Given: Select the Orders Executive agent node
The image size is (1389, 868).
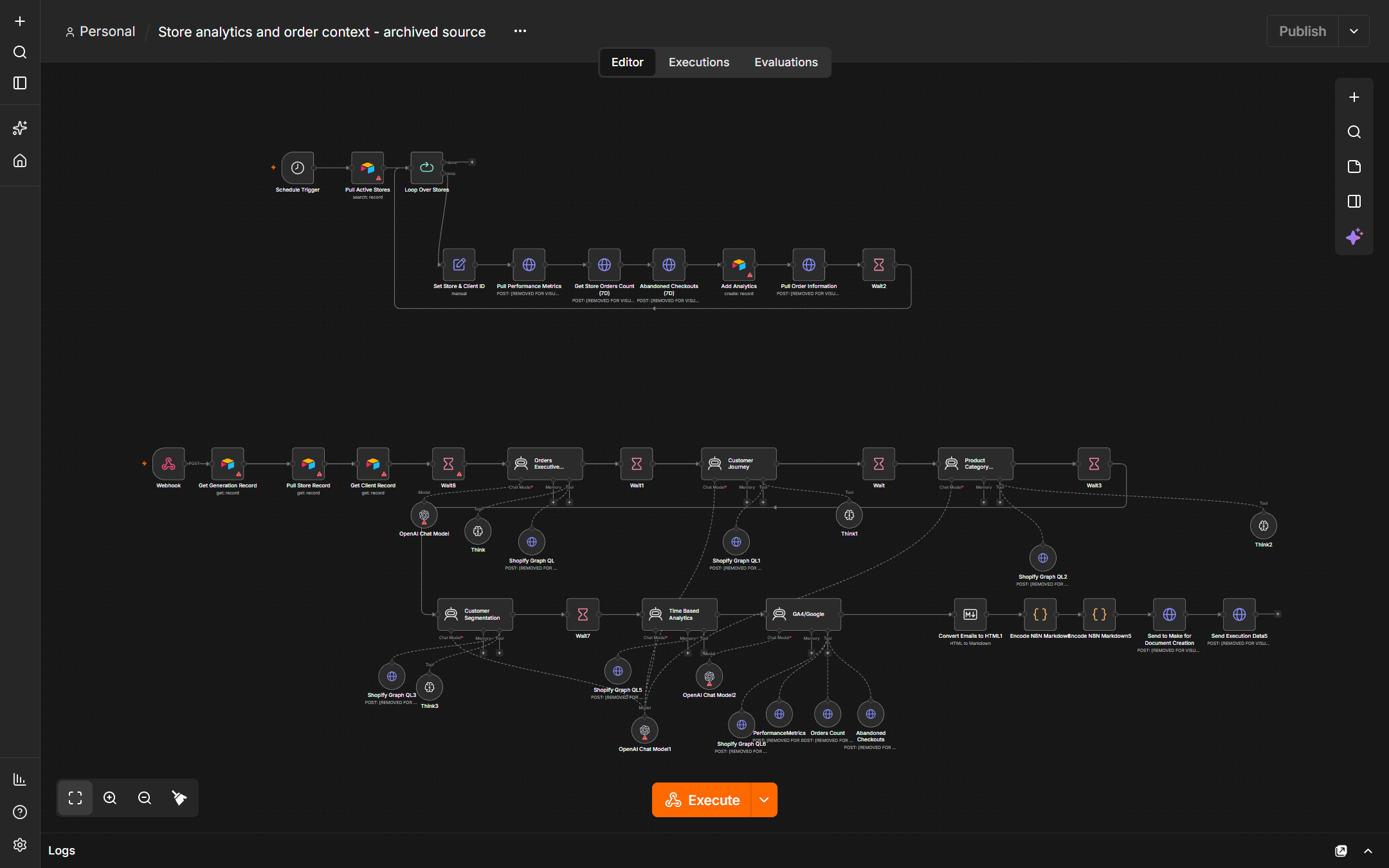Looking at the screenshot, I should (545, 464).
